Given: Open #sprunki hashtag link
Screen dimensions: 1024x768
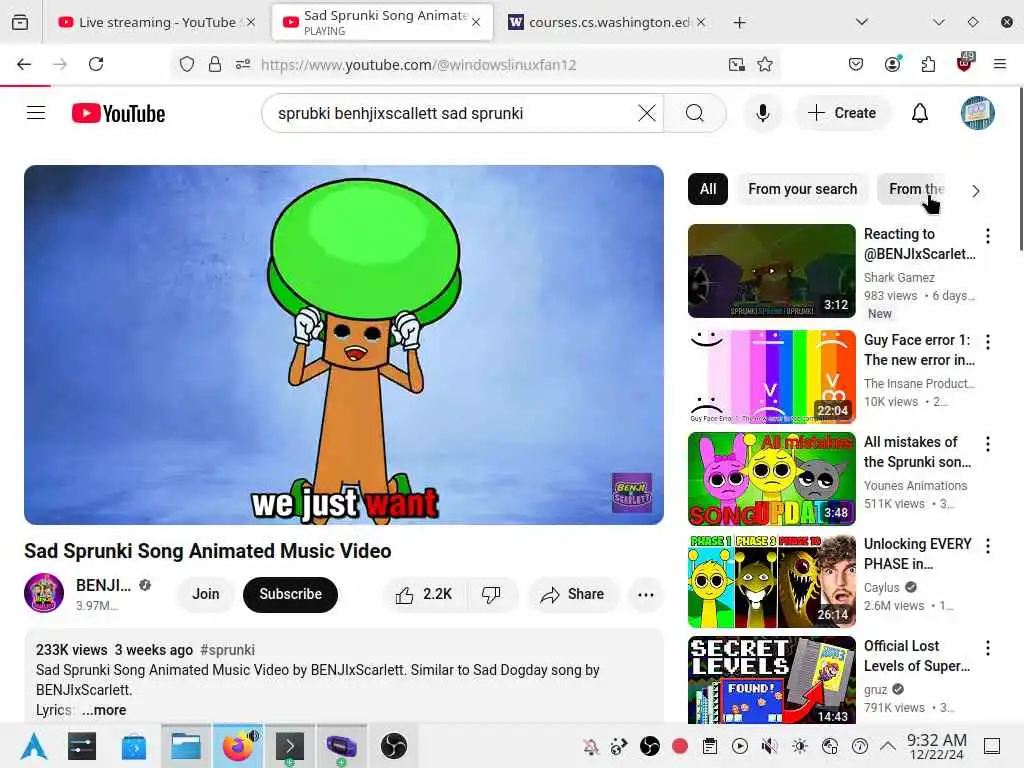Looking at the screenshot, I should pyautogui.click(x=227, y=650).
